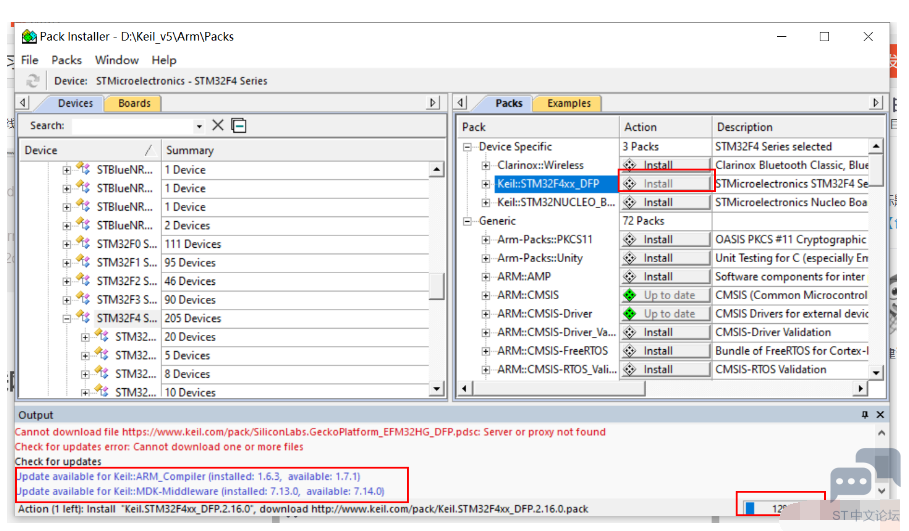Click the ARM::CMSIS-FreeRTOS pack name
The image size is (909, 531).
pyautogui.click(x=552, y=351)
